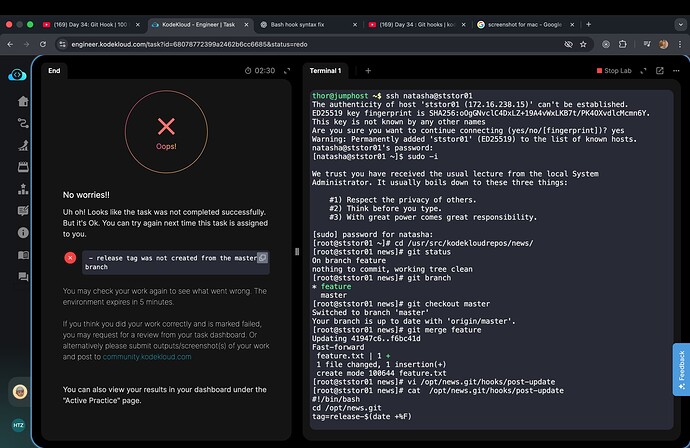Open the leaderboard podium star icon
The image size is (690, 448).
pos(23,189)
